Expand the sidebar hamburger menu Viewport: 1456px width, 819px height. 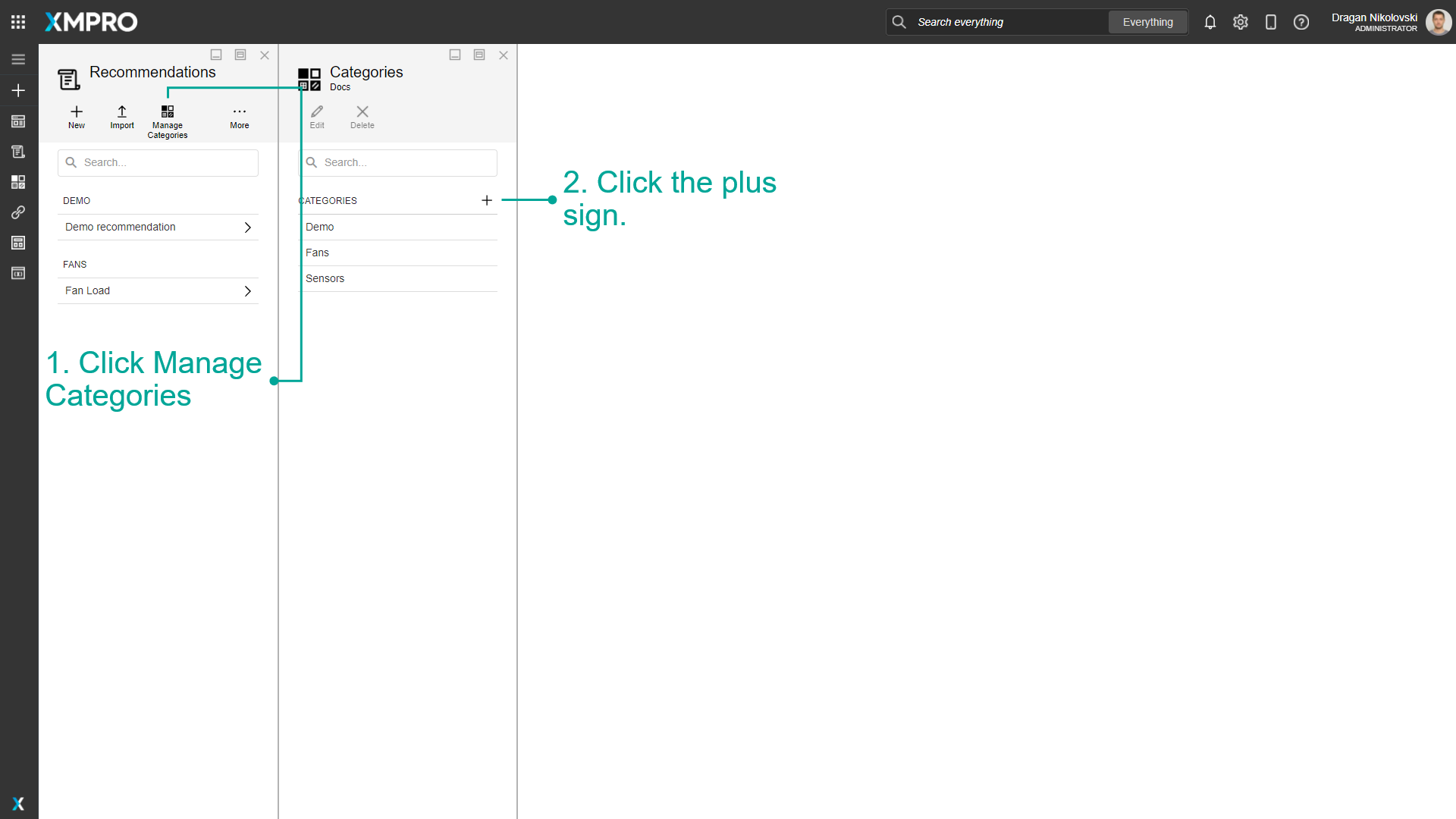tap(18, 59)
